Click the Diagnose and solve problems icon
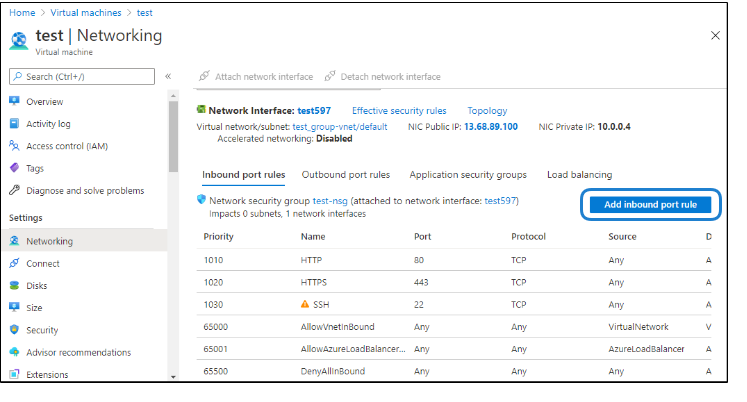The height and width of the screenshot is (402, 747). click(14, 190)
